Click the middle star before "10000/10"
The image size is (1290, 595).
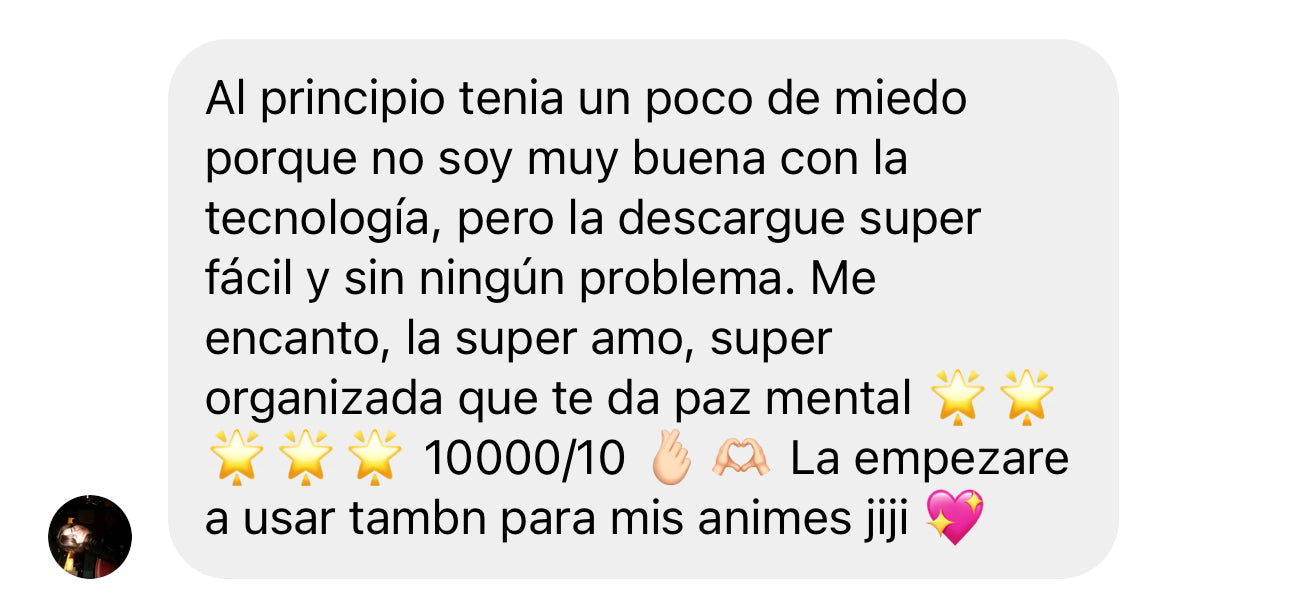coord(306,459)
